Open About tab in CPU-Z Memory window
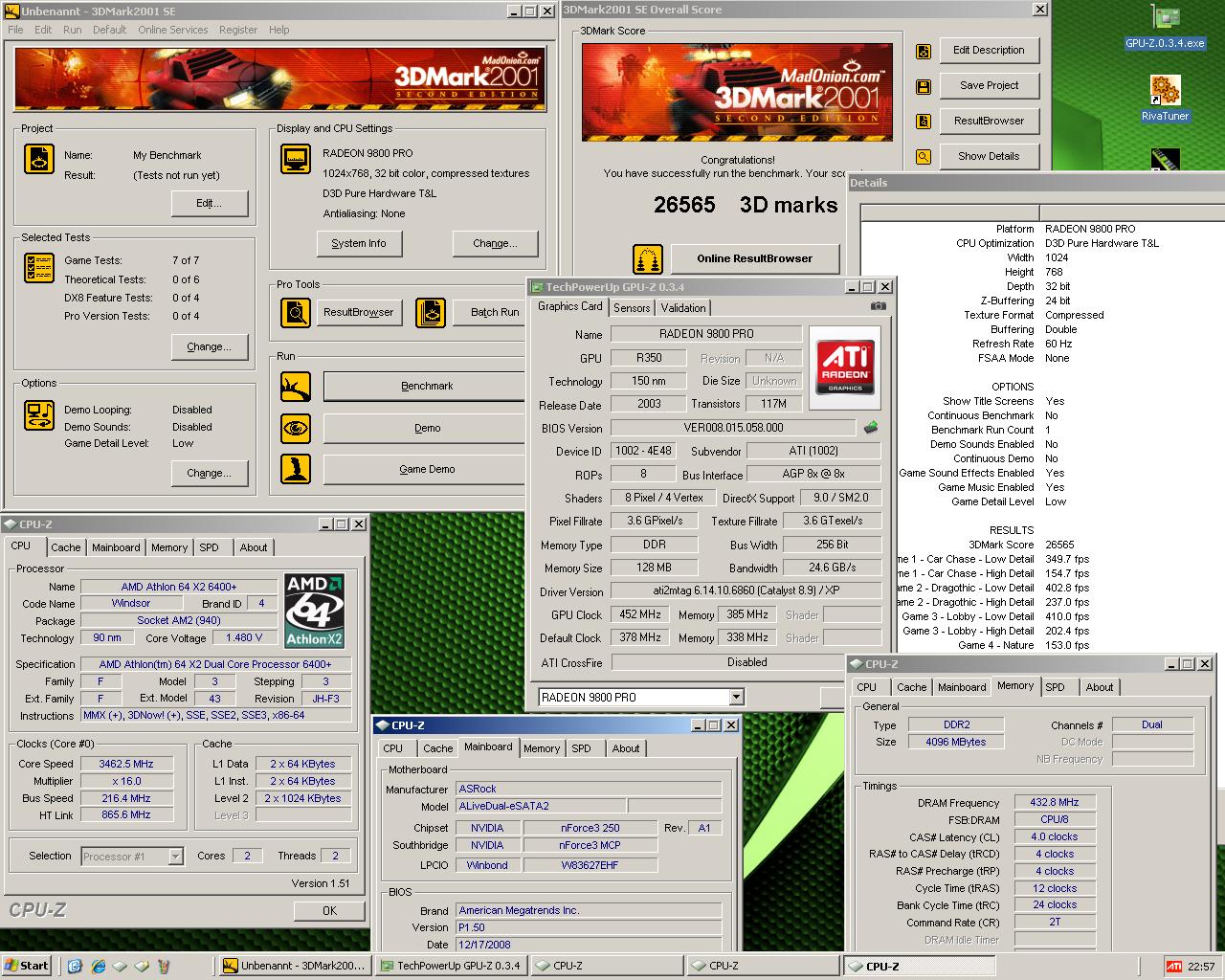Viewport: 1225px width, 980px height. click(1100, 687)
